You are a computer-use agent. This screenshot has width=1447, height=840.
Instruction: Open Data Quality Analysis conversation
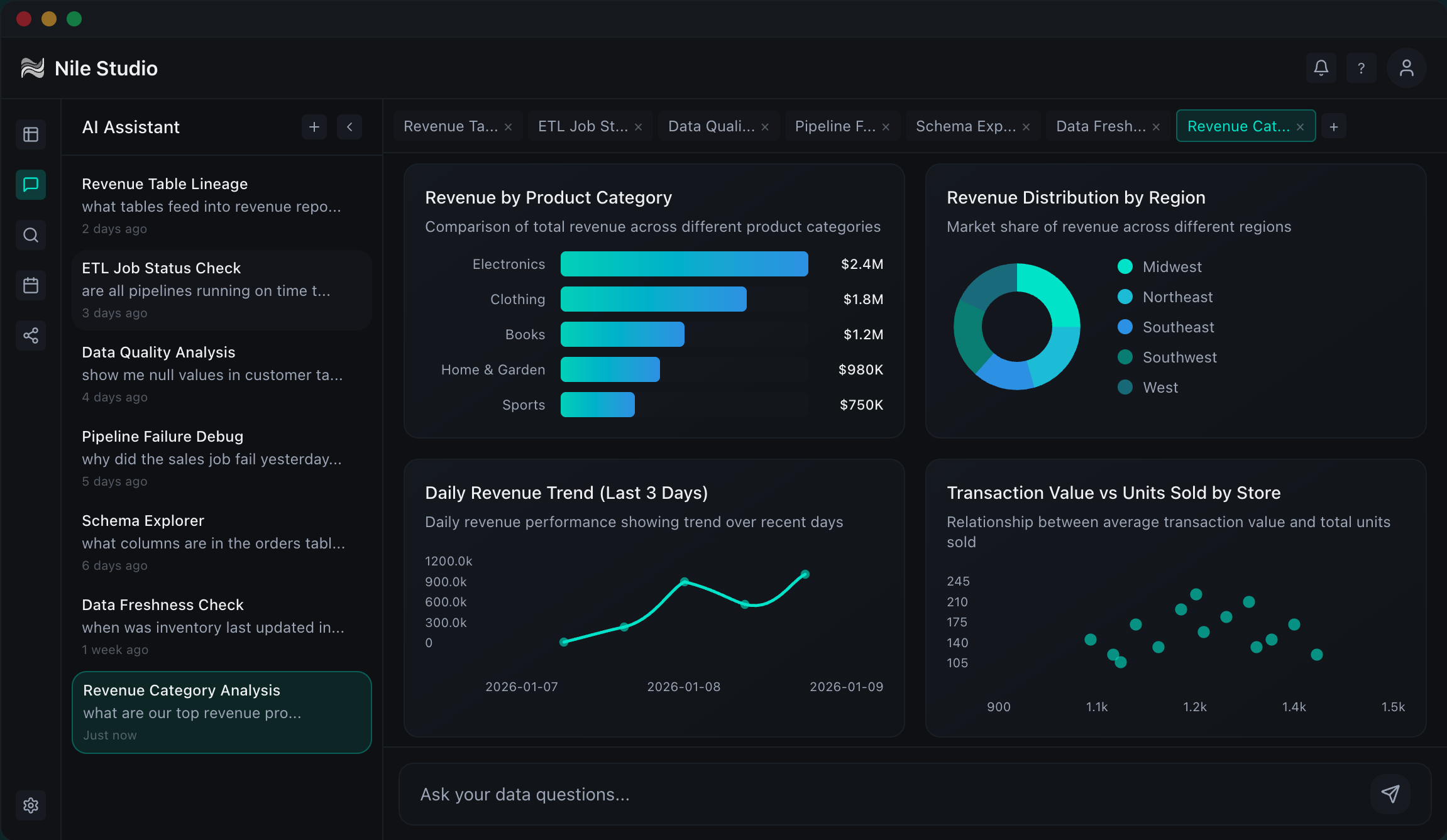point(222,374)
